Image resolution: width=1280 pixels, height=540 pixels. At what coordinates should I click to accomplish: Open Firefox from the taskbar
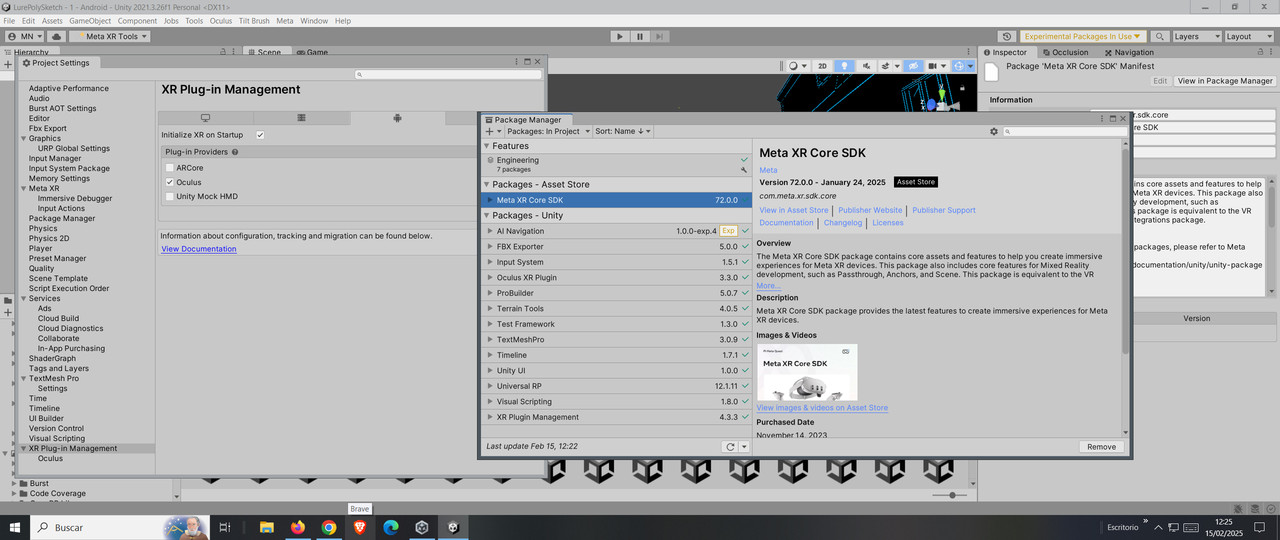pyautogui.click(x=298, y=527)
